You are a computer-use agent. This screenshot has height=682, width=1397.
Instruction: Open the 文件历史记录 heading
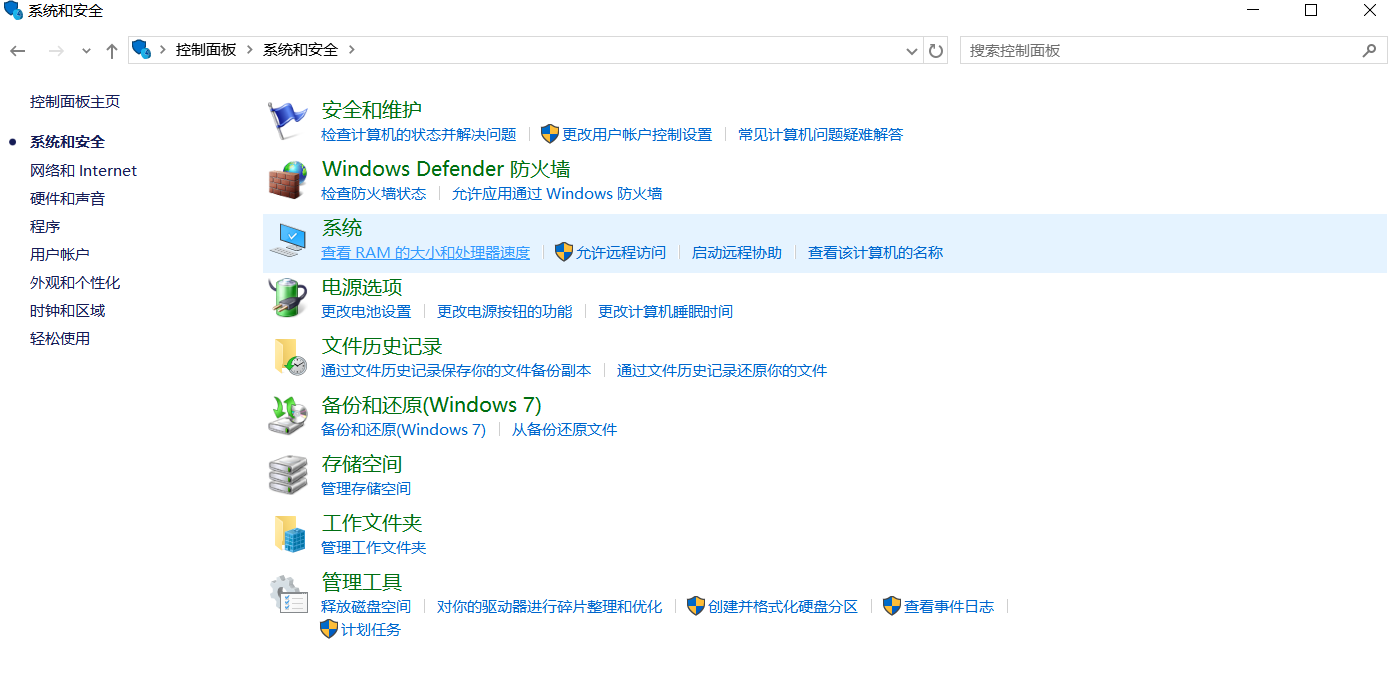click(x=382, y=346)
